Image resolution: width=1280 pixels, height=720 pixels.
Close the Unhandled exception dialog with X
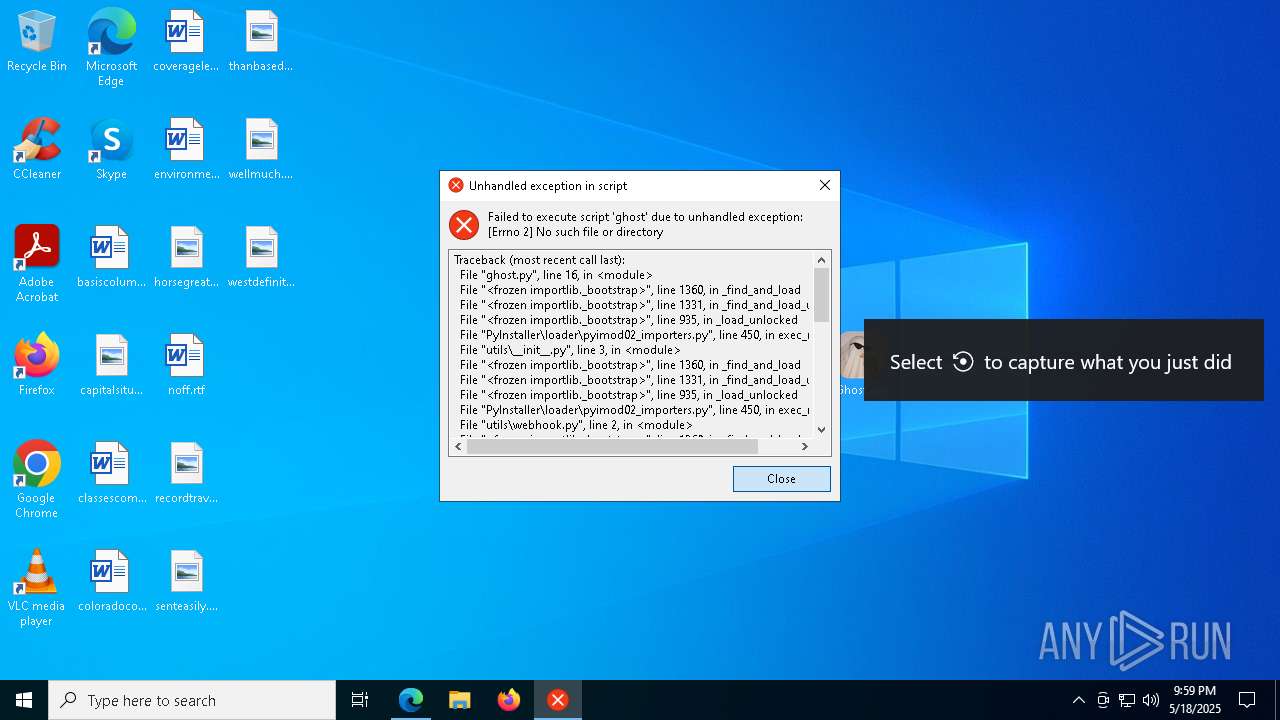(824, 185)
